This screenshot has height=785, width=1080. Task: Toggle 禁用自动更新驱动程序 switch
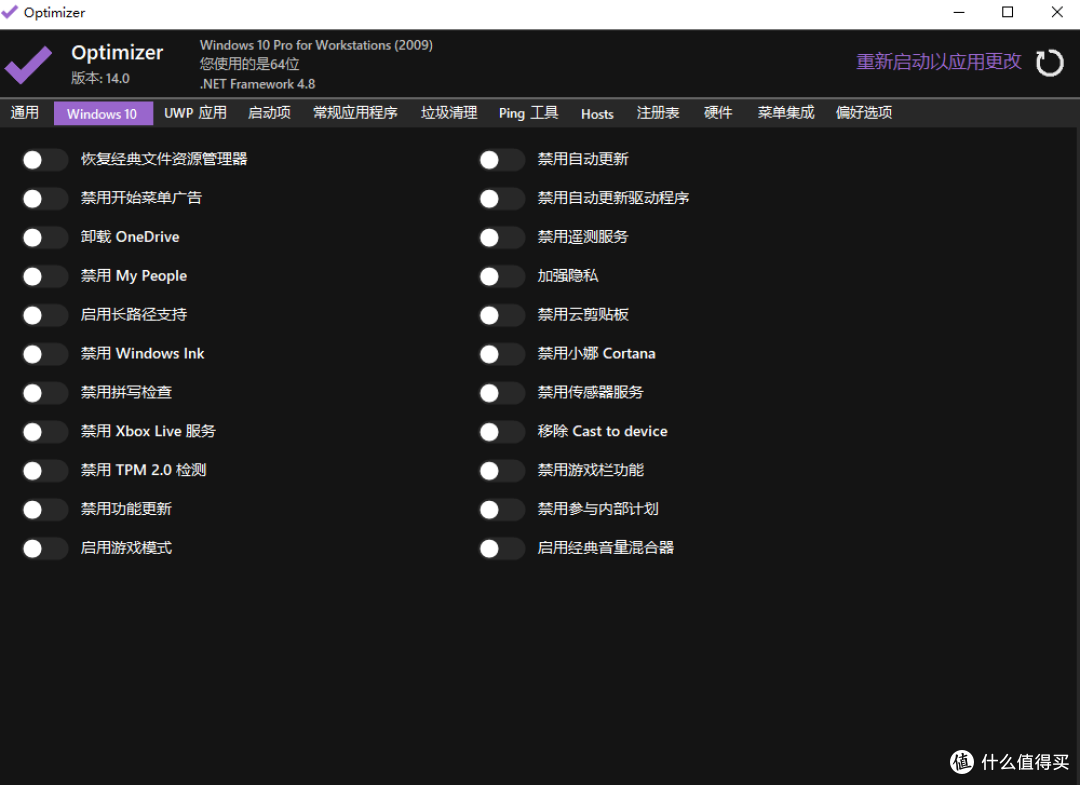pyautogui.click(x=501, y=199)
